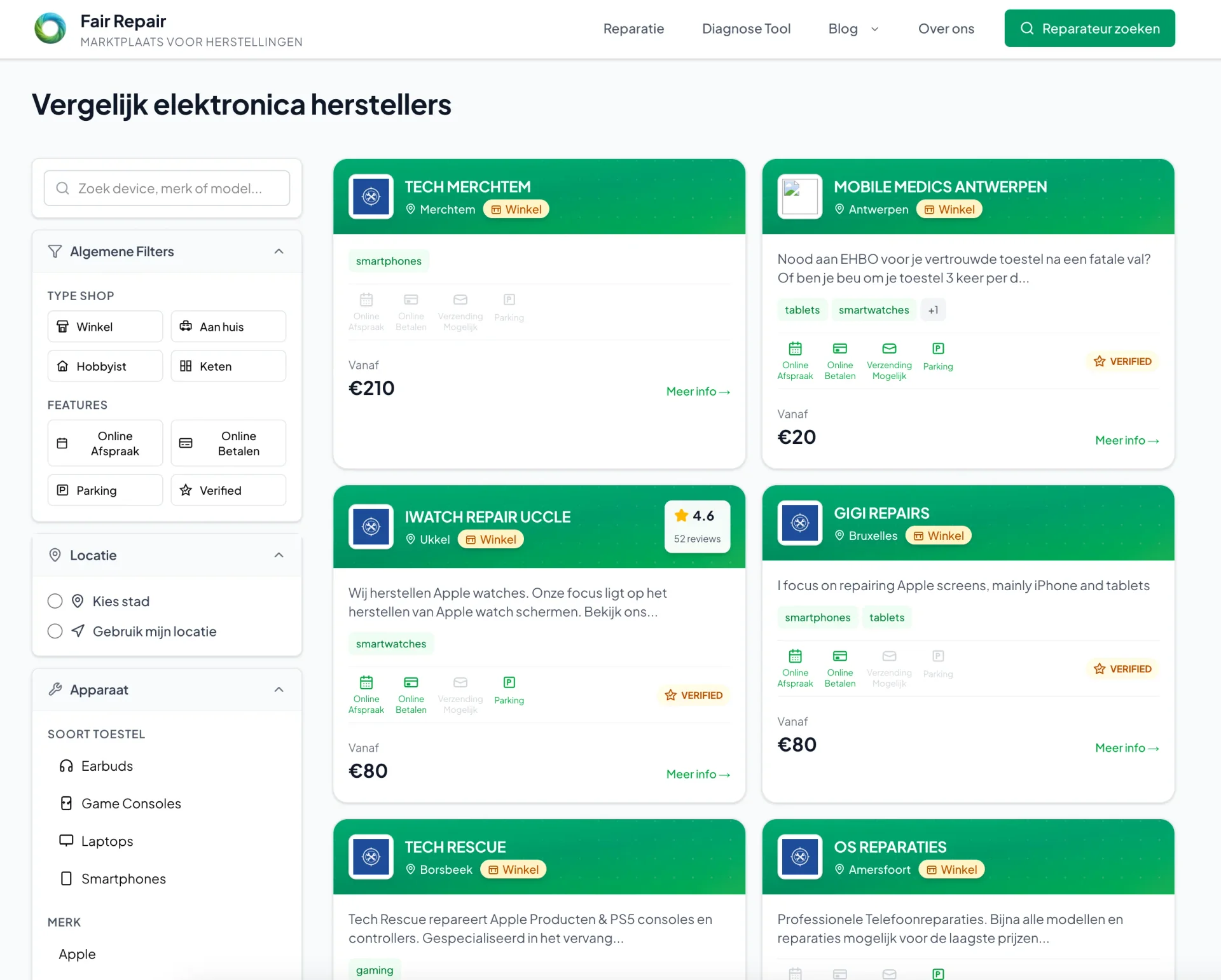Click the Tech Merchtem shop logo
Viewport: 1221px width, 980px height.
[371, 197]
